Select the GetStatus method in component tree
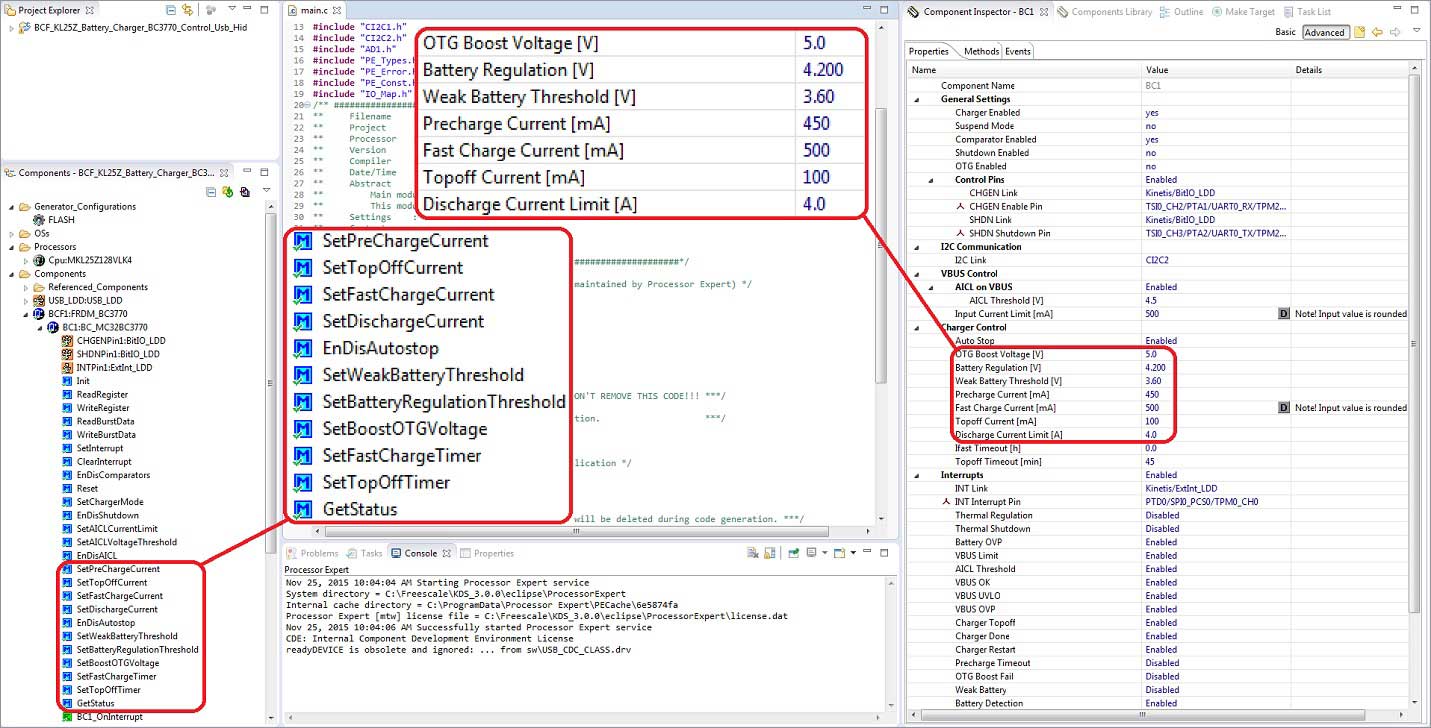This screenshot has height=728, width=1431. pyautogui.click(x=96, y=703)
